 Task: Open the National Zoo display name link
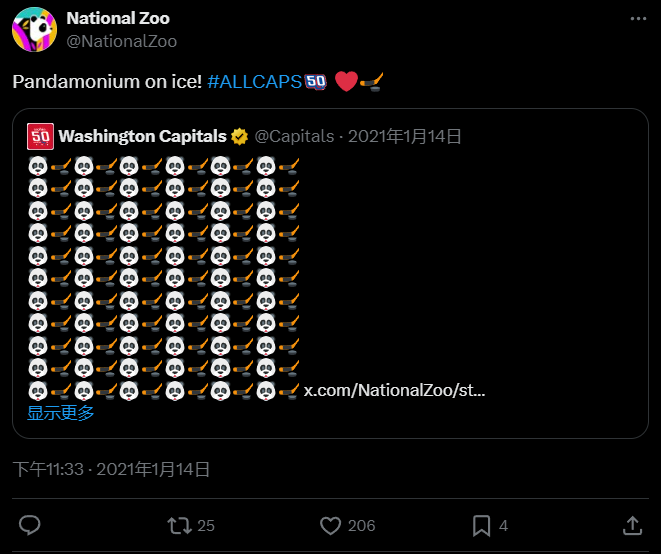tap(118, 18)
